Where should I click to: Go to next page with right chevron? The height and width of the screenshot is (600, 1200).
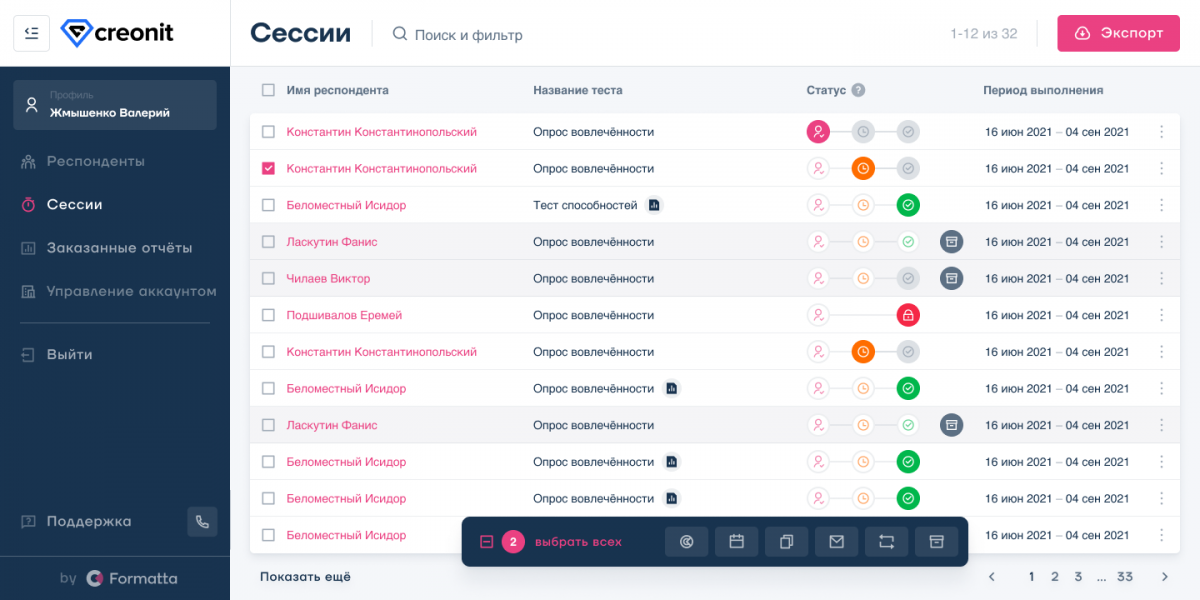1164,577
